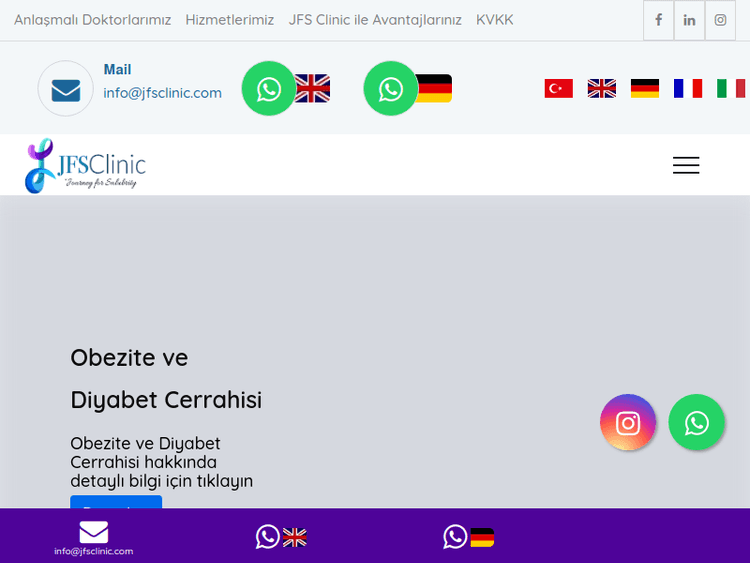This screenshot has width=750, height=563.
Task: Click the floating Instagram gradient button
Action: [628, 423]
